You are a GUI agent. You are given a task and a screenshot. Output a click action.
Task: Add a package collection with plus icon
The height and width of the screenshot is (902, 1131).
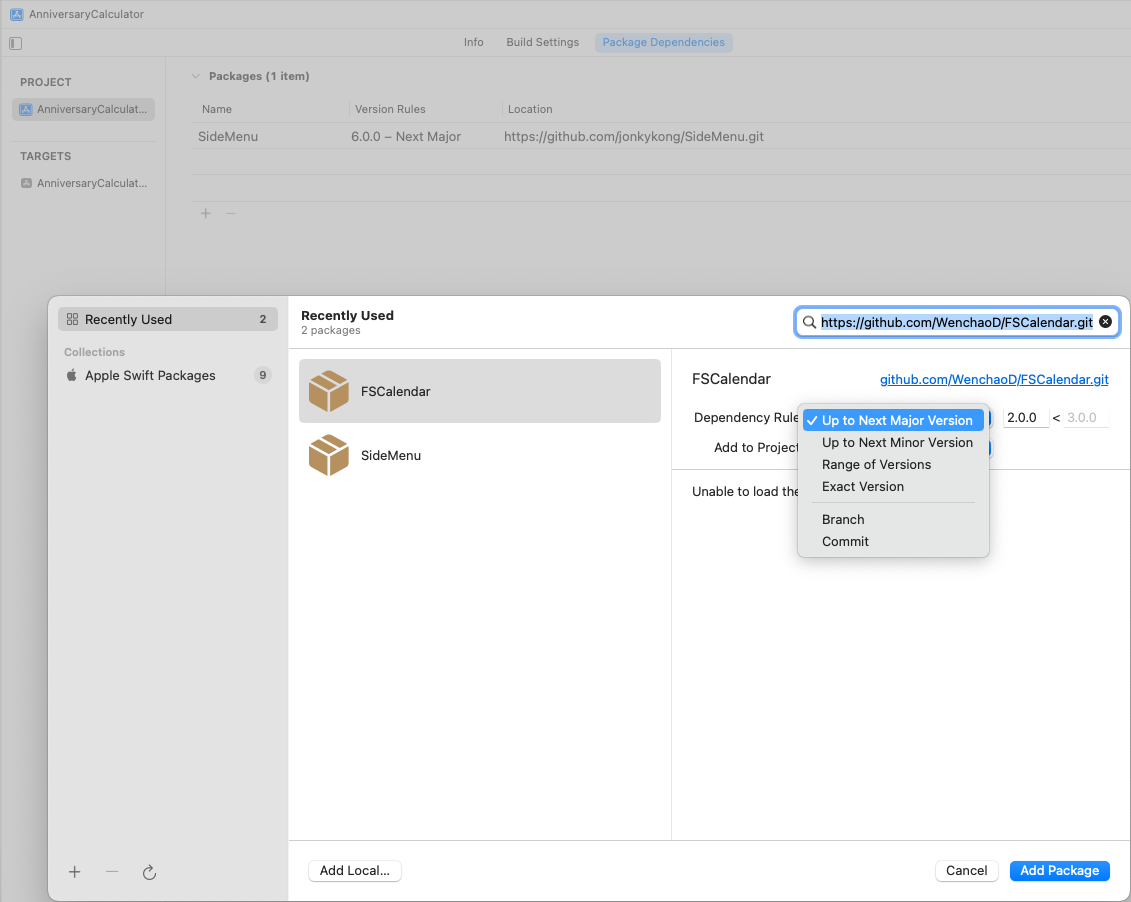(74, 872)
